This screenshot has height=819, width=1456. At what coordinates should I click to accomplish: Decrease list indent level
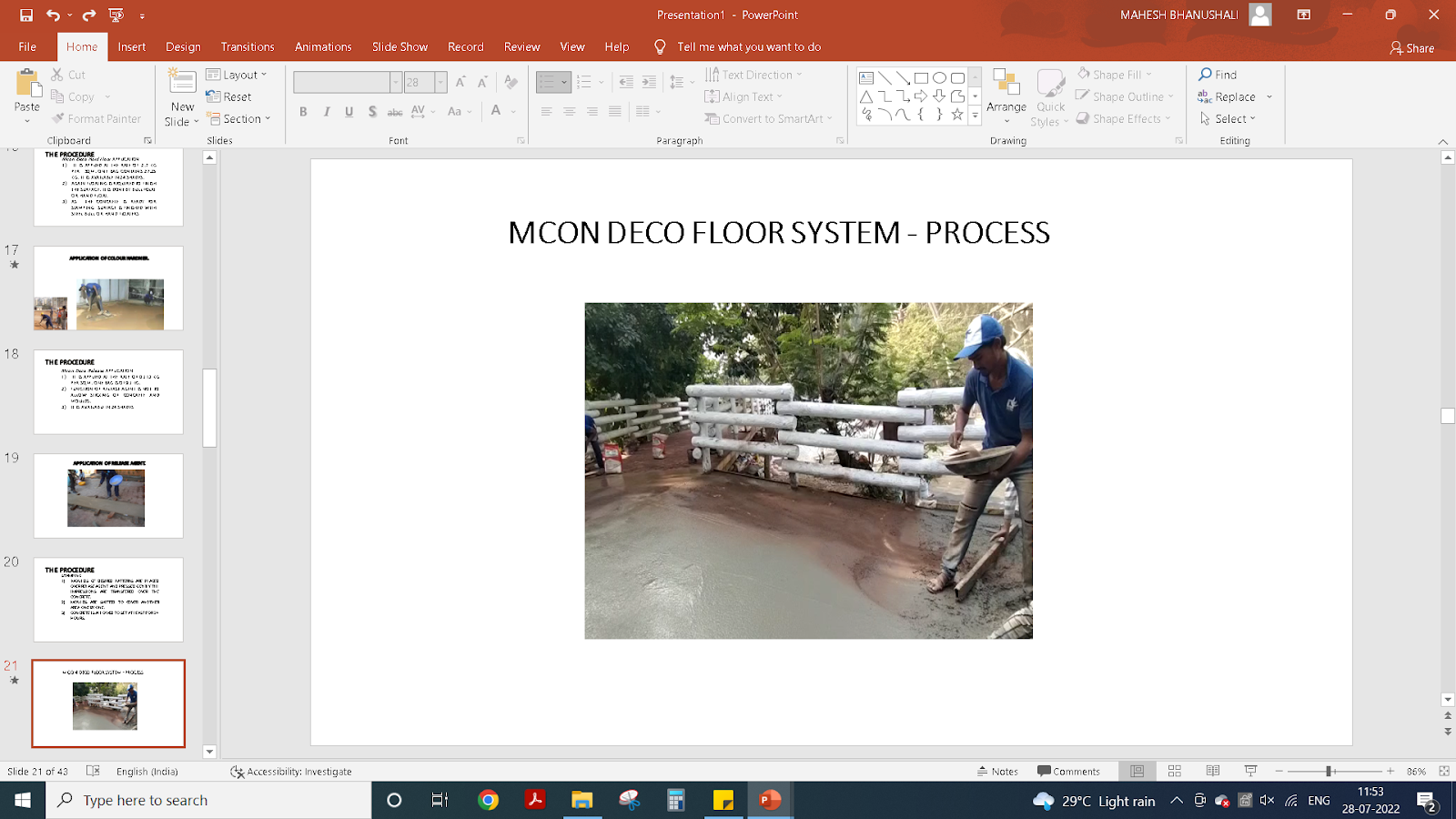coord(626,82)
